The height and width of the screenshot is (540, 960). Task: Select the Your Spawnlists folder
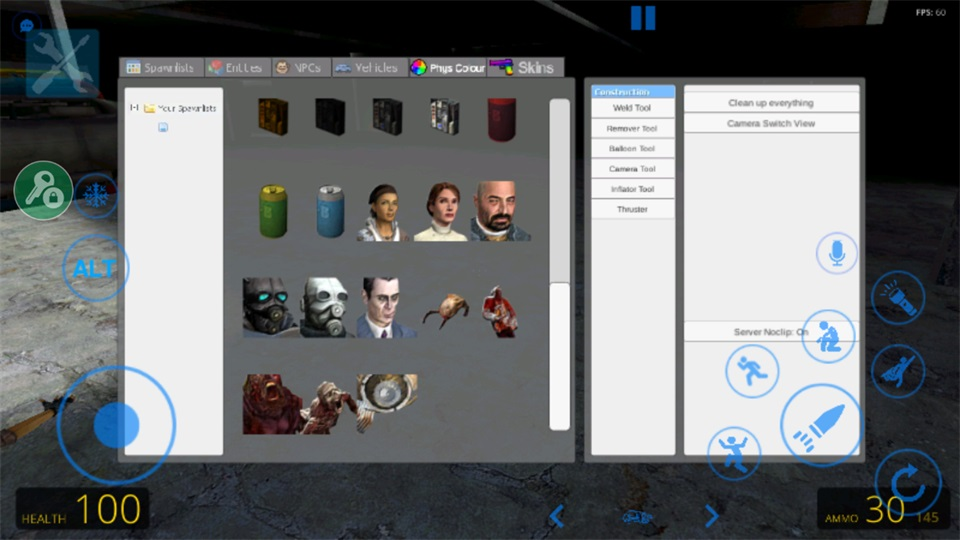(180, 108)
